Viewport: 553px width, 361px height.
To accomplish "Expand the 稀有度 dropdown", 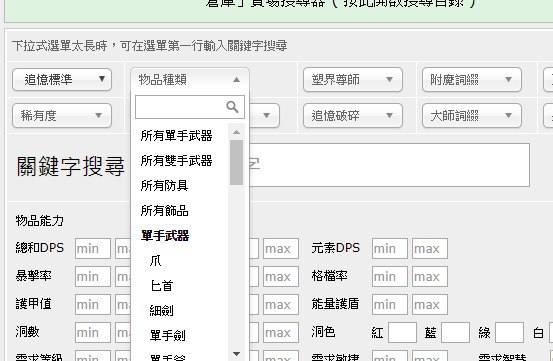I will [x=62, y=115].
